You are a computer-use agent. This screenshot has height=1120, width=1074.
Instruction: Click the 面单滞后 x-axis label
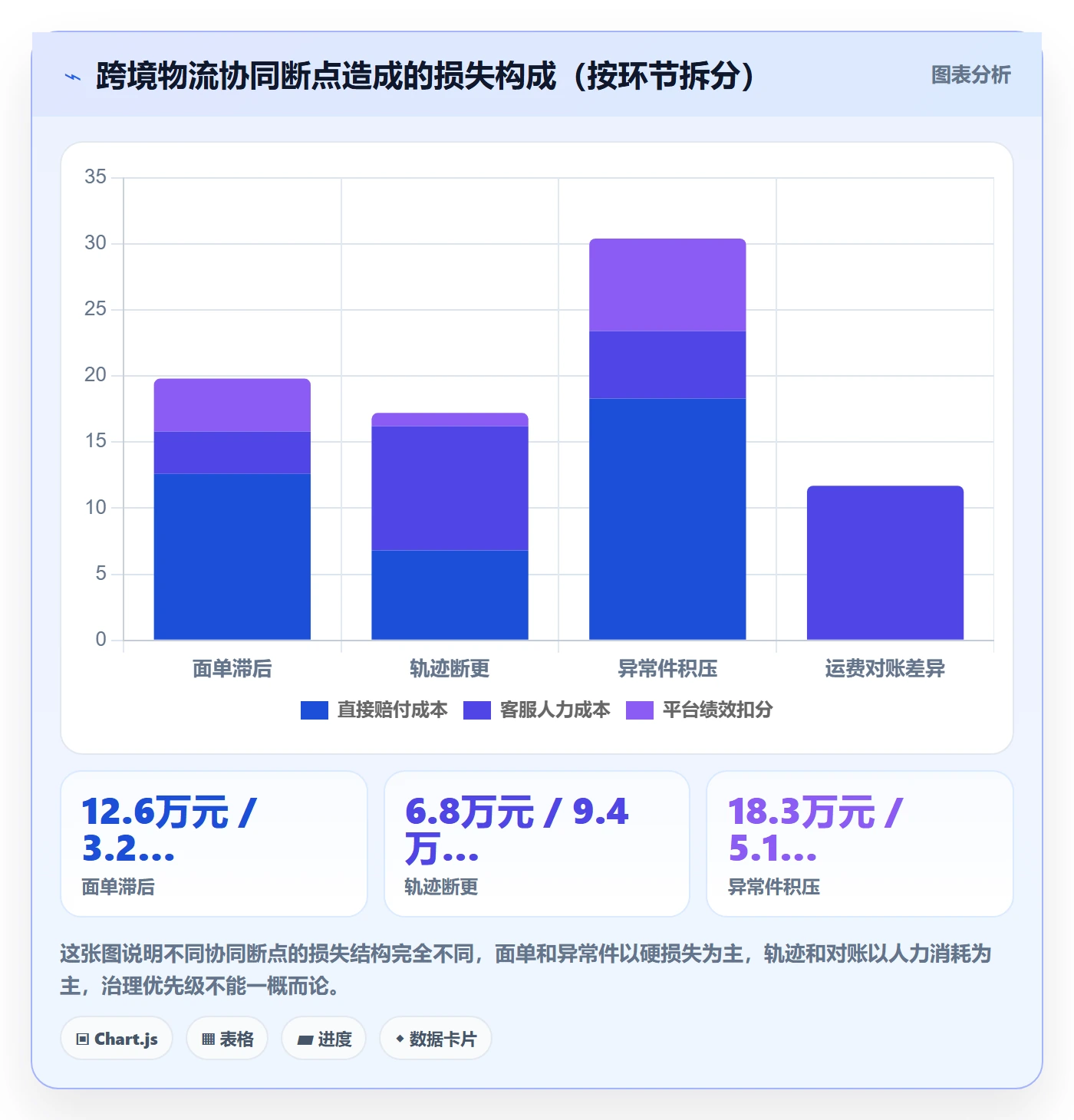click(x=232, y=669)
